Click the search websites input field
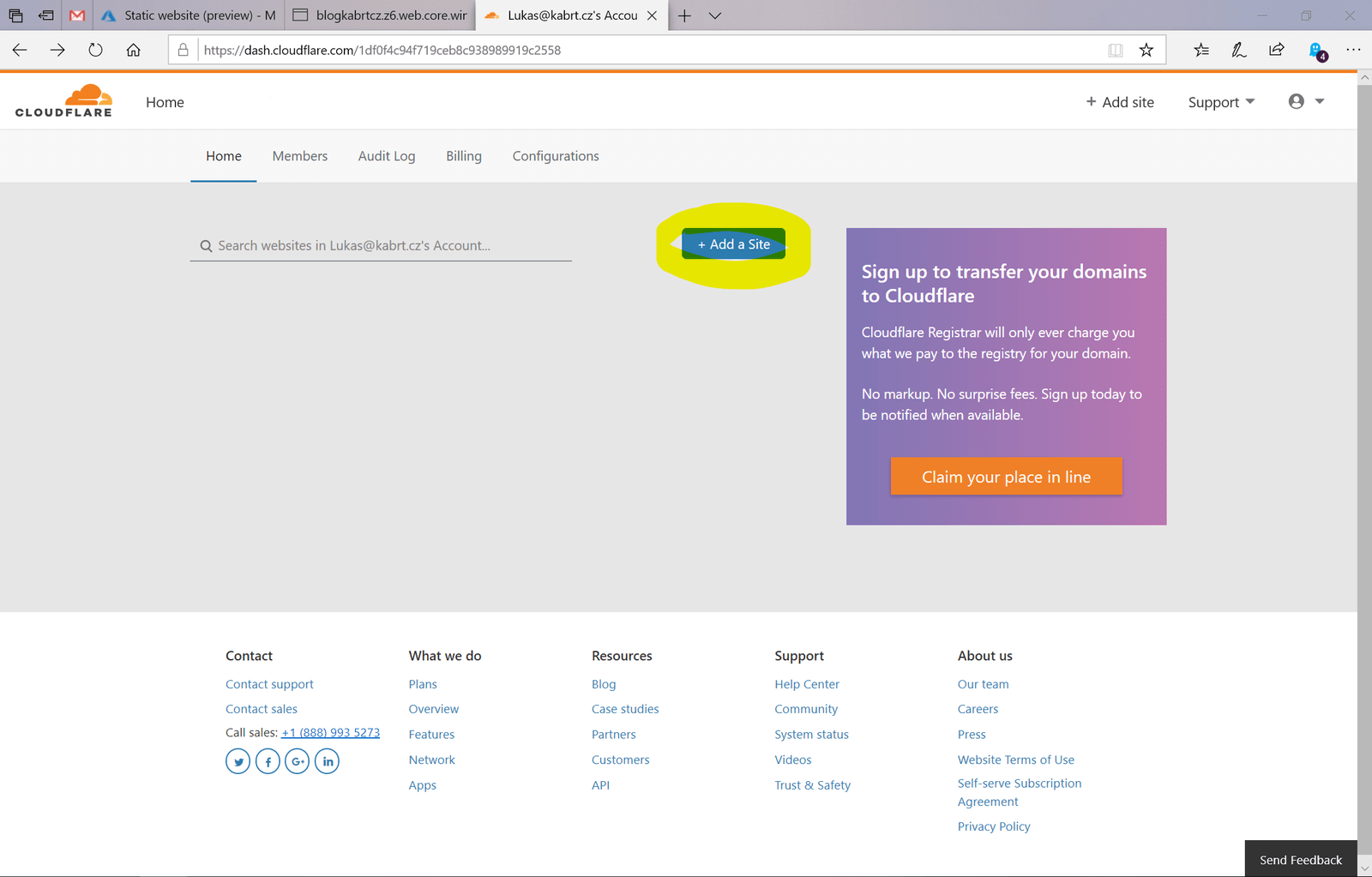 (381, 245)
